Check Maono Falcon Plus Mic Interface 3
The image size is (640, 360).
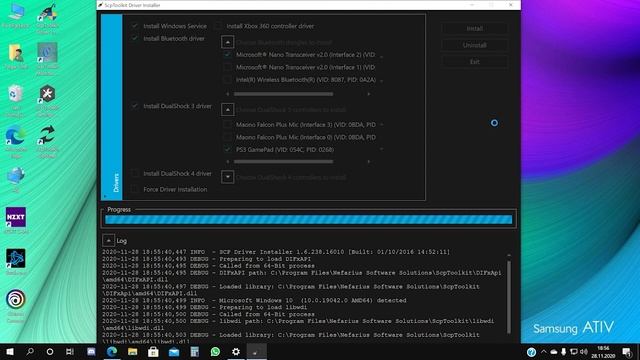(x=227, y=124)
